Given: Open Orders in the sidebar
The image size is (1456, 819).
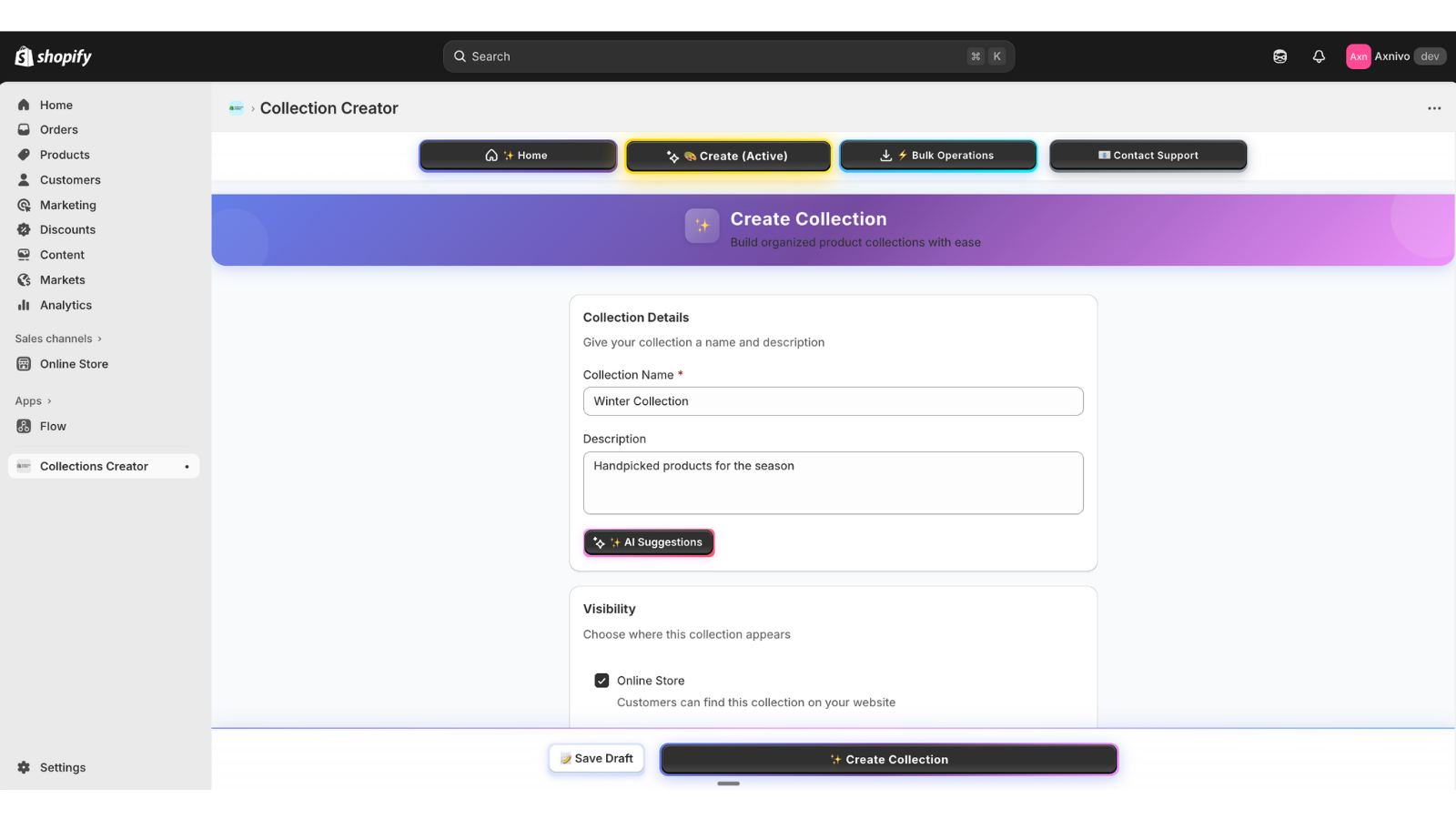Looking at the screenshot, I should pyautogui.click(x=58, y=129).
